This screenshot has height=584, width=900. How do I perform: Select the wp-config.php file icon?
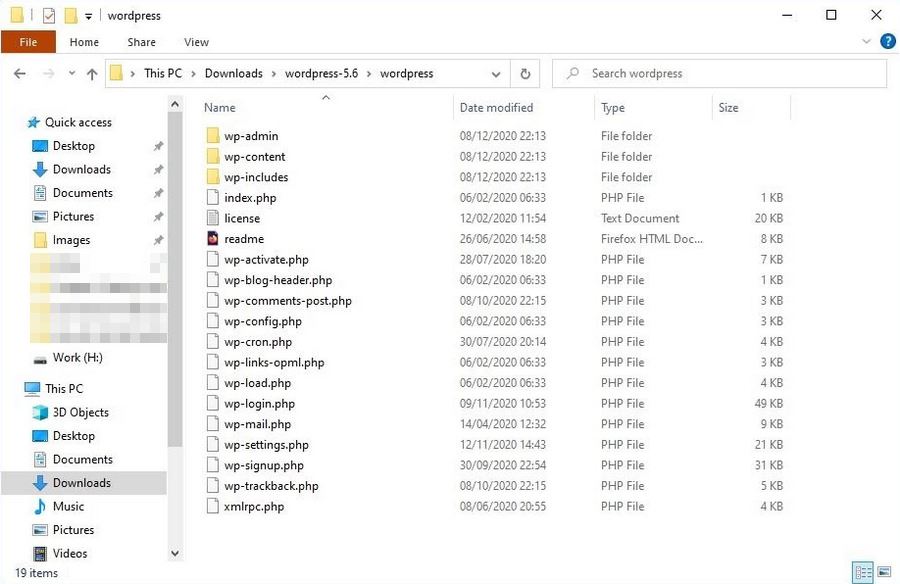coord(212,321)
